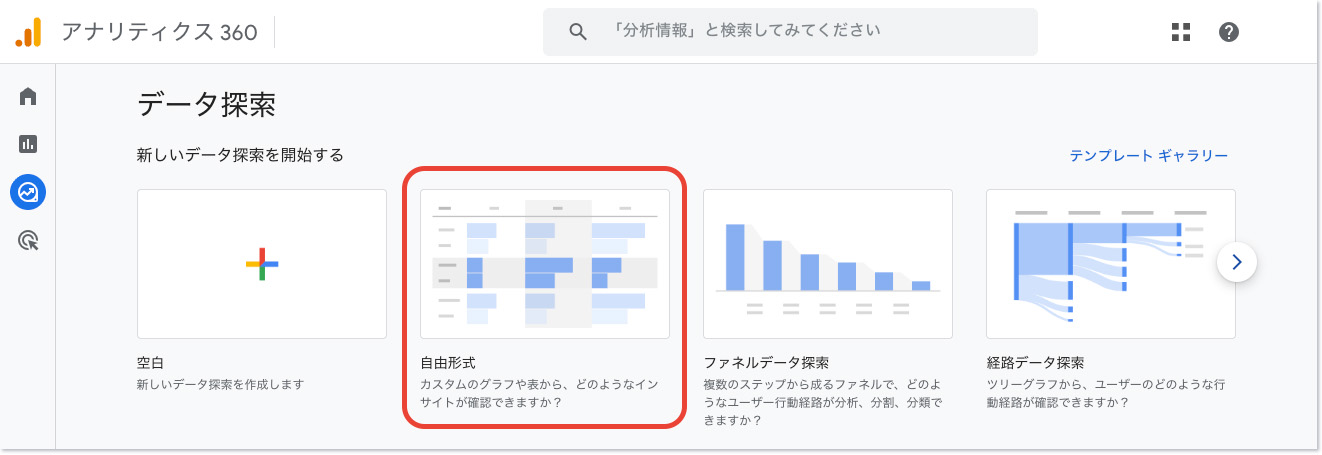Click the アナリティクス 360 product name
1322x455 pixels.
[159, 32]
